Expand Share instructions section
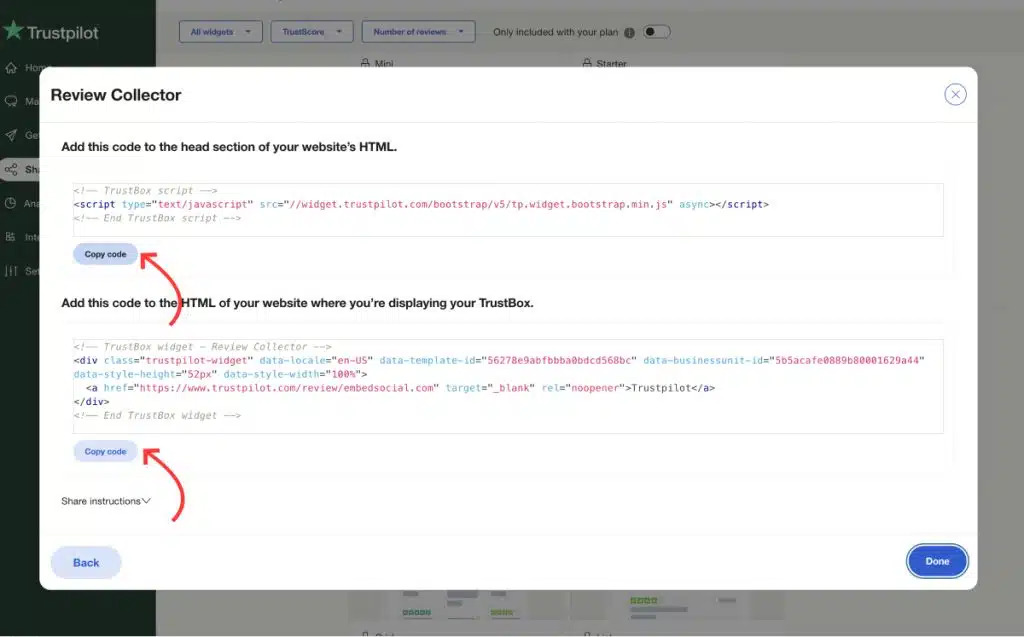 pyautogui.click(x=106, y=501)
